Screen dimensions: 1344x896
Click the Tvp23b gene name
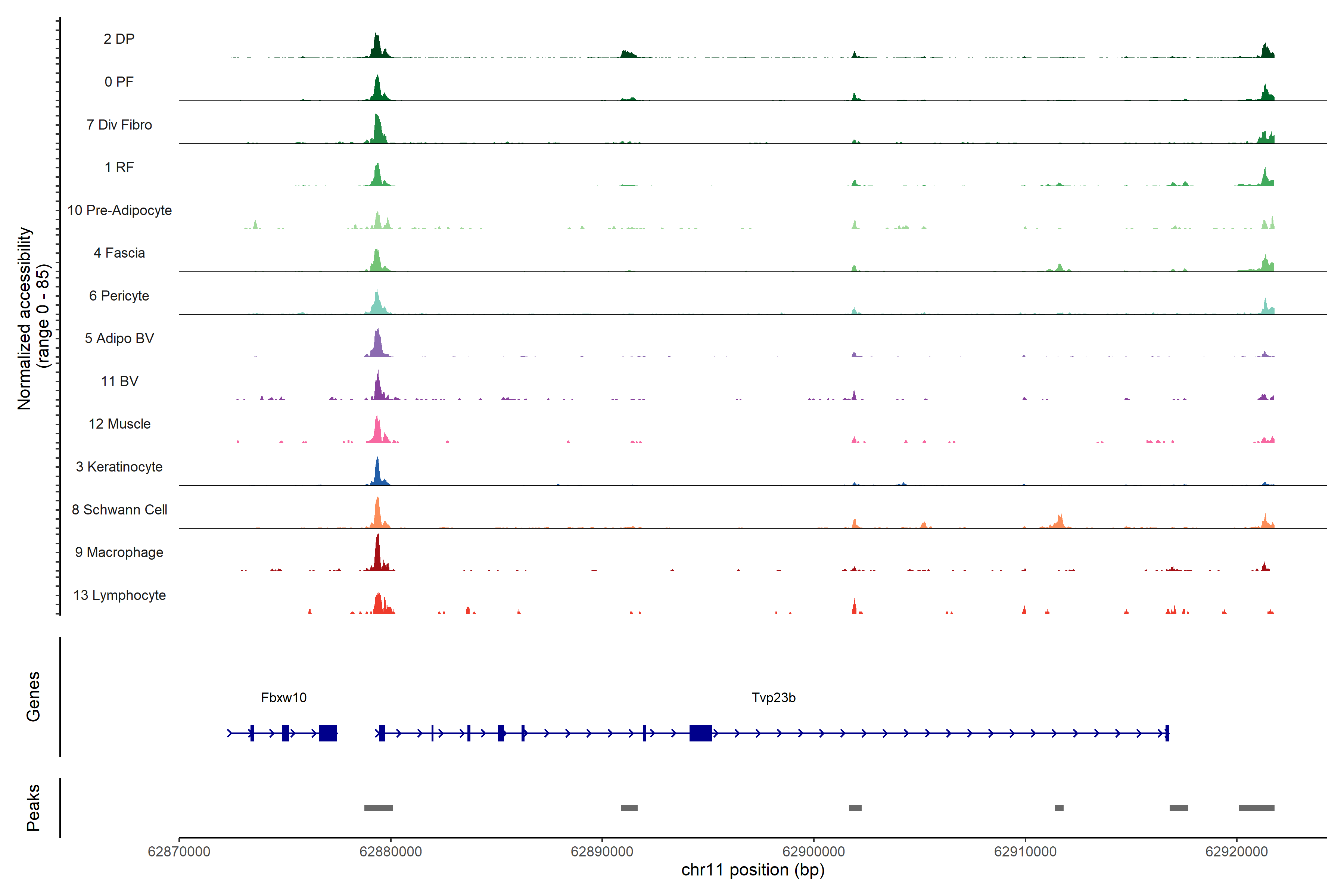coord(773,698)
